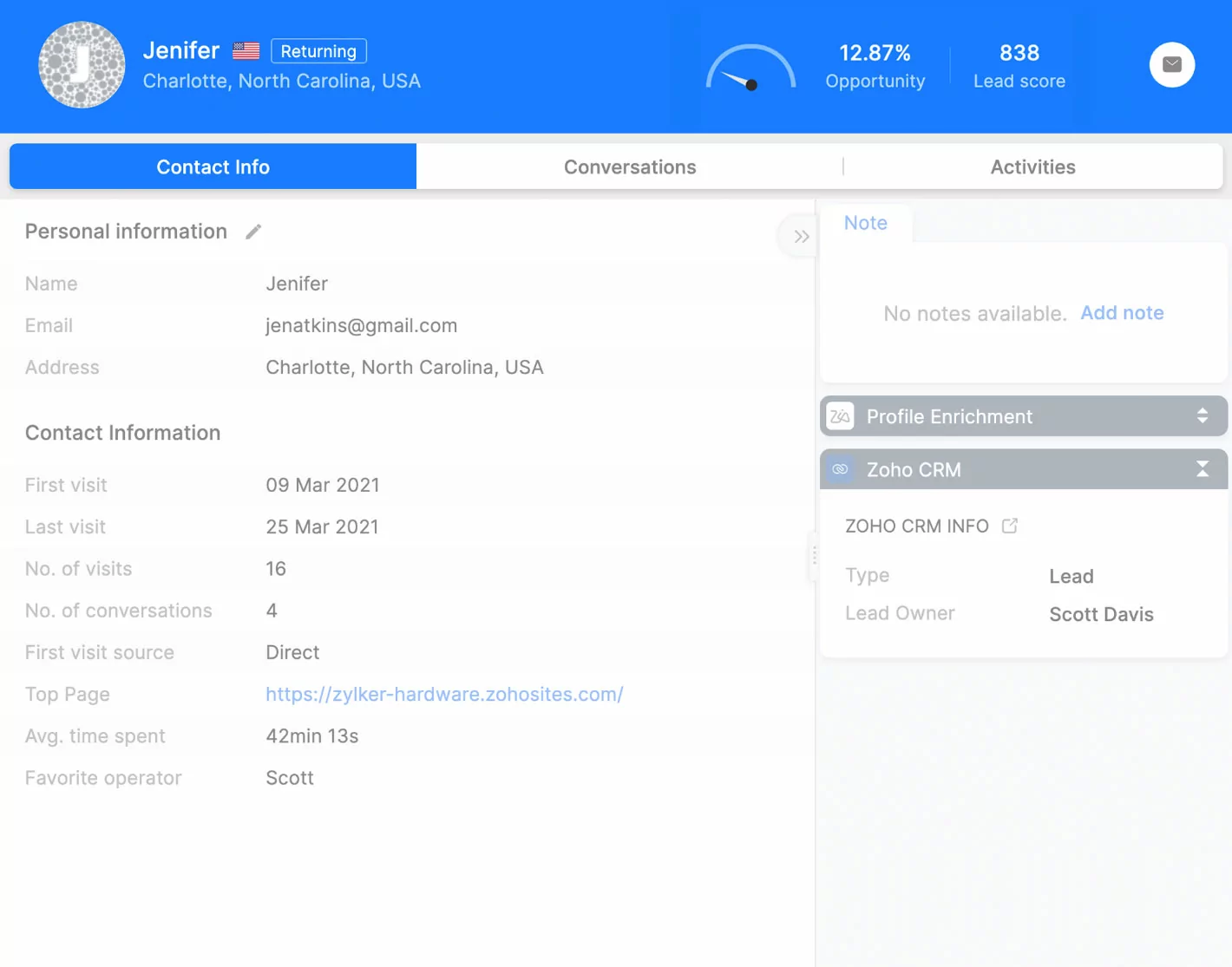Collapse the Zoho CRM panel

pyautogui.click(x=1203, y=469)
